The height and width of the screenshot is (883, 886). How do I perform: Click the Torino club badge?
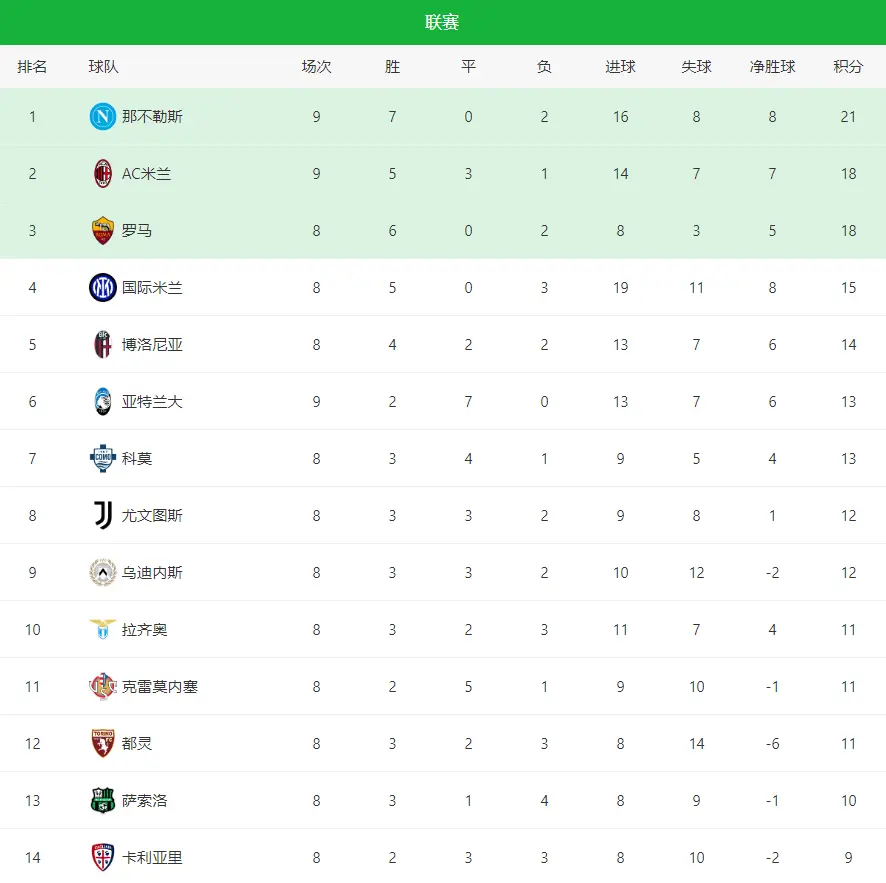tap(103, 744)
